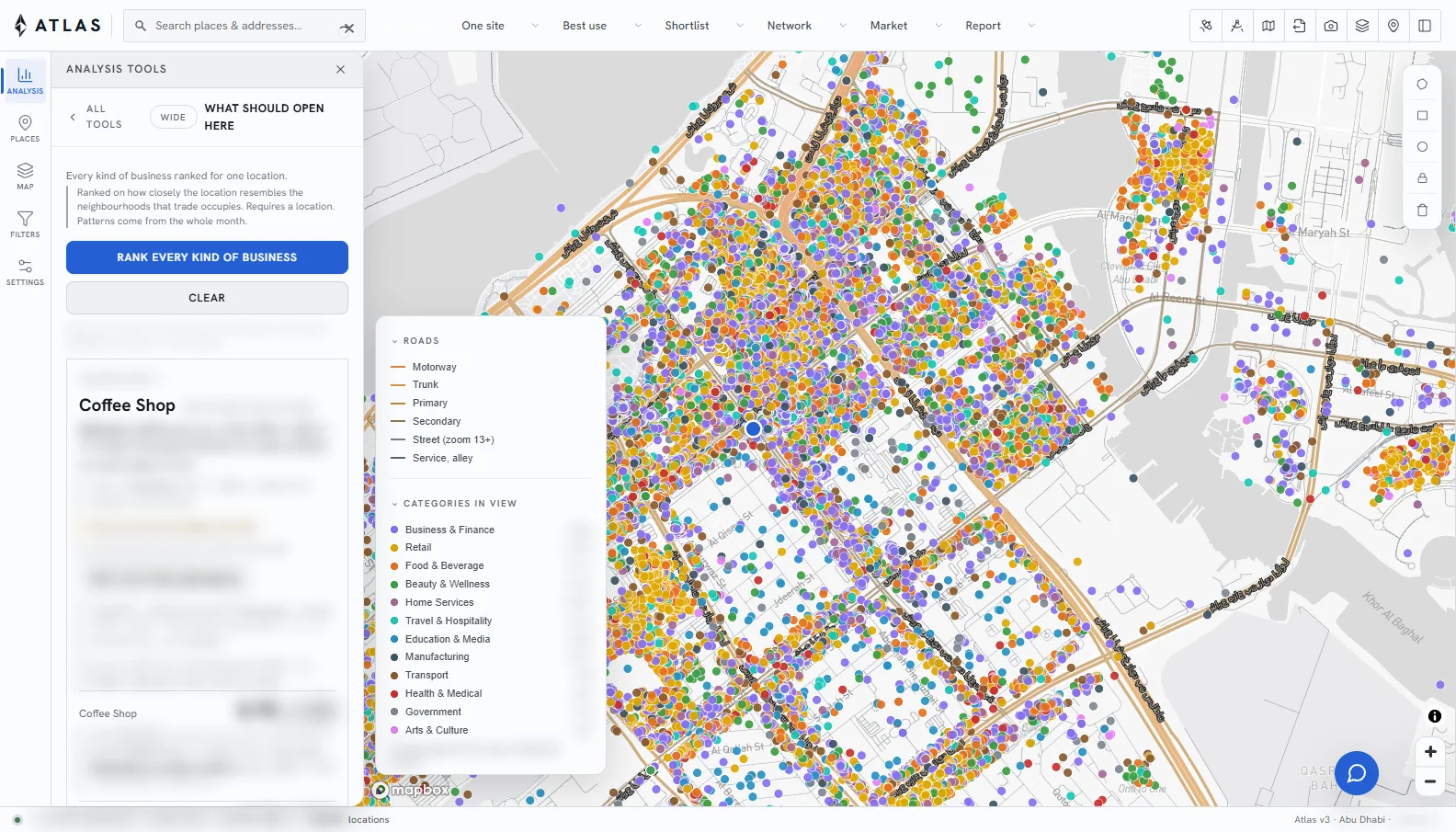Viewport: 1456px width, 832px height.
Task: Toggle Home Services category in legend
Action: coord(432,602)
